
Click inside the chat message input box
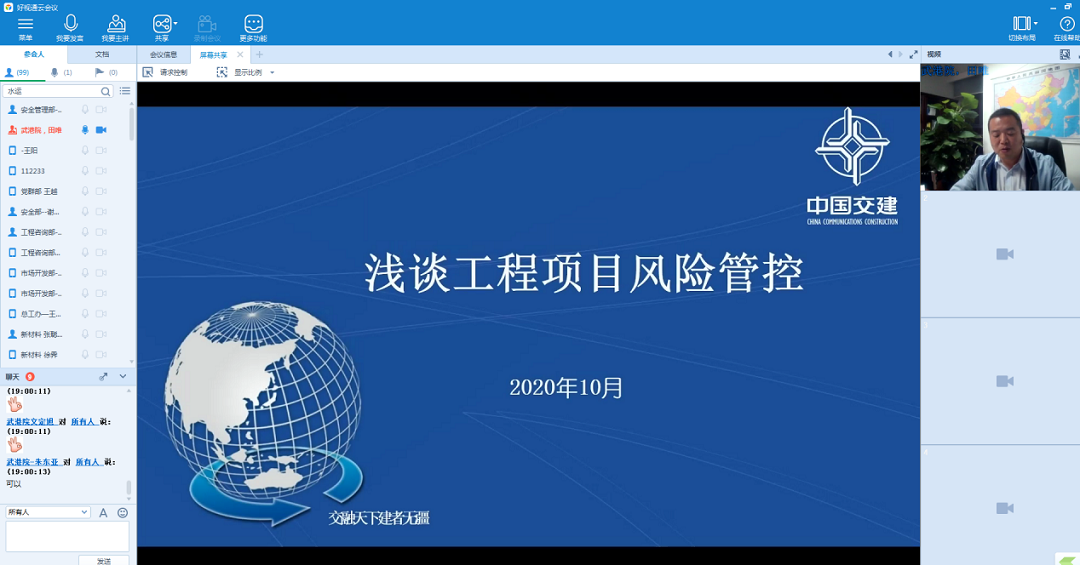click(67, 536)
